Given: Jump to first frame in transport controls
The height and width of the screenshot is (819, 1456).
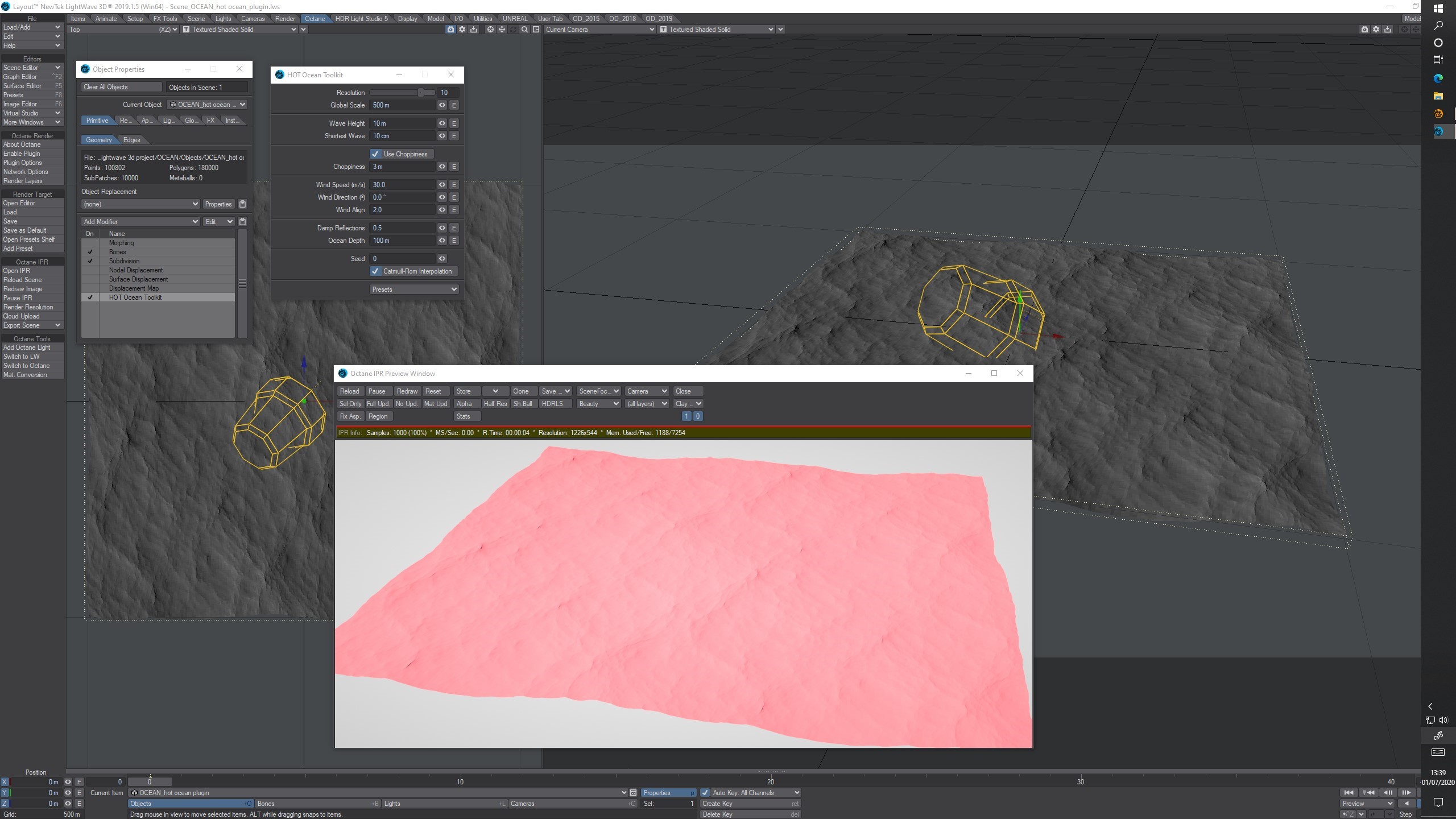Looking at the screenshot, I should coord(1349,793).
